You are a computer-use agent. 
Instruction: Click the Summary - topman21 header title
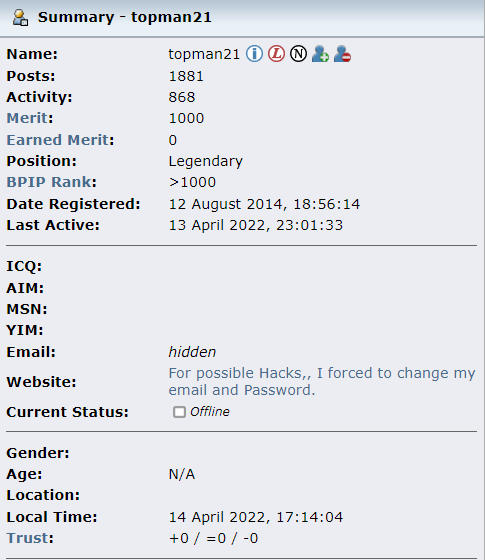point(125,17)
